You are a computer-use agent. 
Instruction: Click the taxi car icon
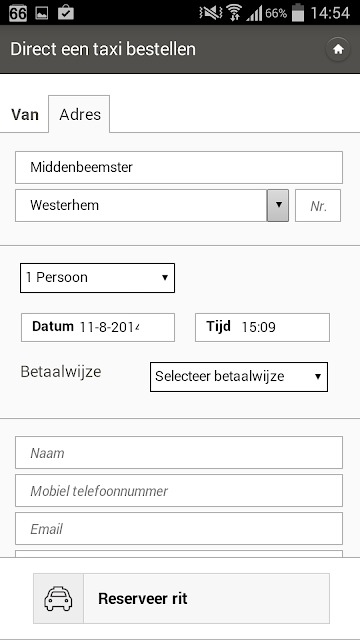[x=58, y=598]
